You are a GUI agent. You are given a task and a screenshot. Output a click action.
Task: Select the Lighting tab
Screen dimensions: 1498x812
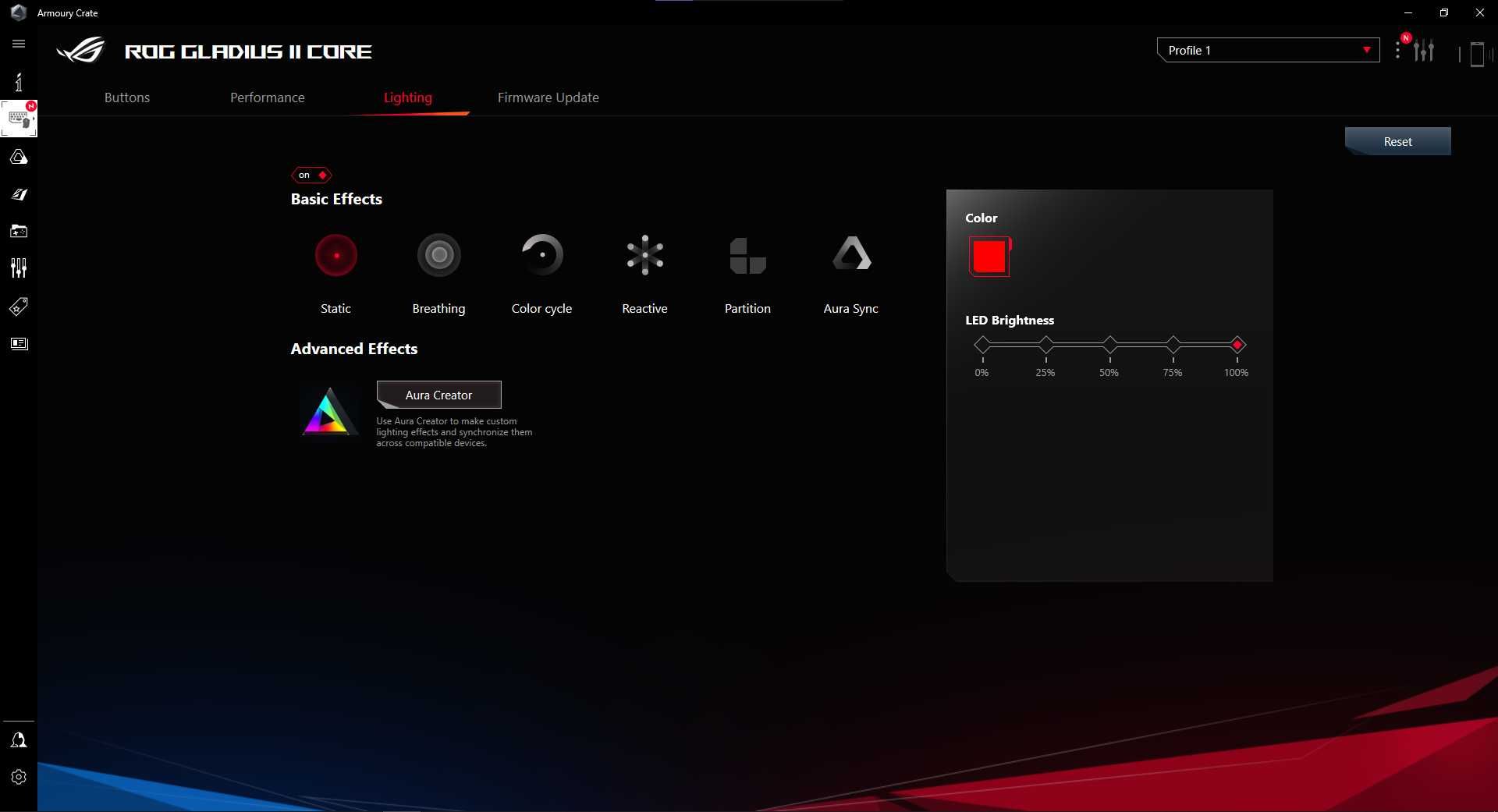tap(408, 98)
